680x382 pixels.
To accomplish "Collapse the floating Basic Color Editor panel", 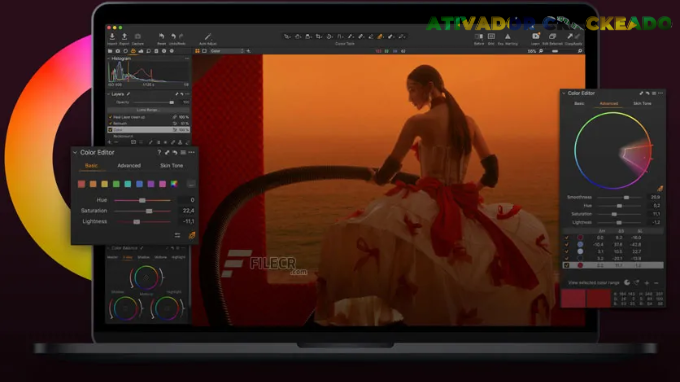I will click(x=75, y=153).
